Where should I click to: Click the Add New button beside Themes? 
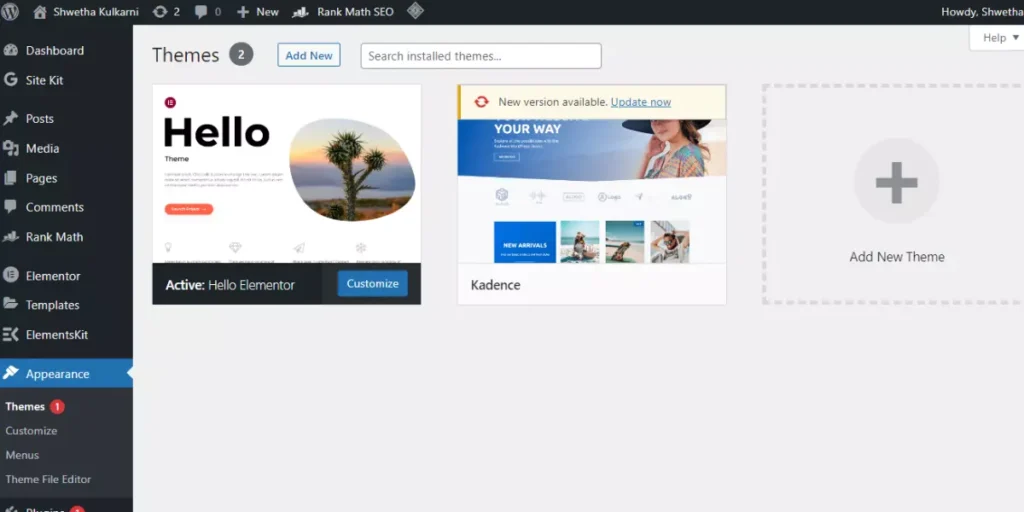click(309, 56)
